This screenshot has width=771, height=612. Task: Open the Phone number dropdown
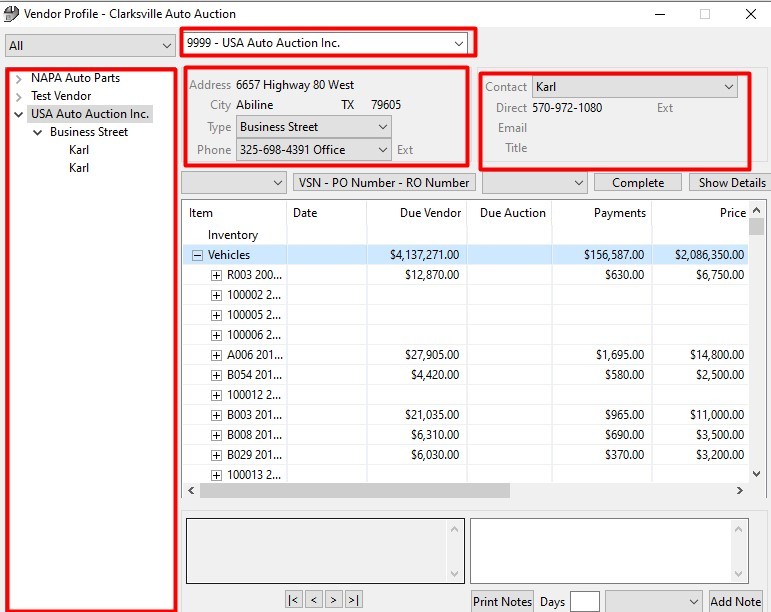(x=383, y=150)
